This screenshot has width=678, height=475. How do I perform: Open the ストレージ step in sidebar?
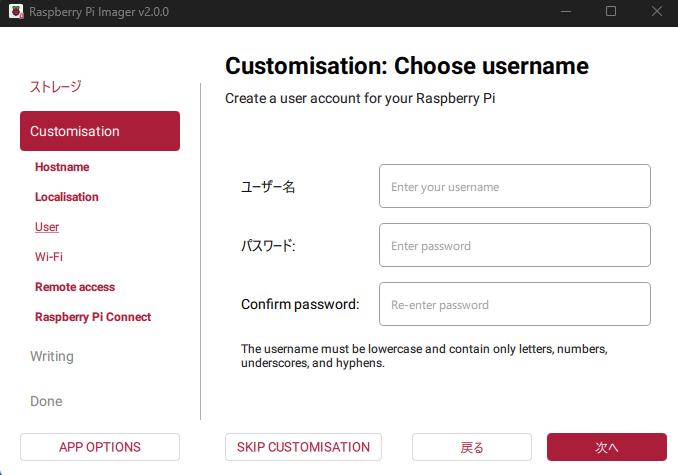click(55, 87)
